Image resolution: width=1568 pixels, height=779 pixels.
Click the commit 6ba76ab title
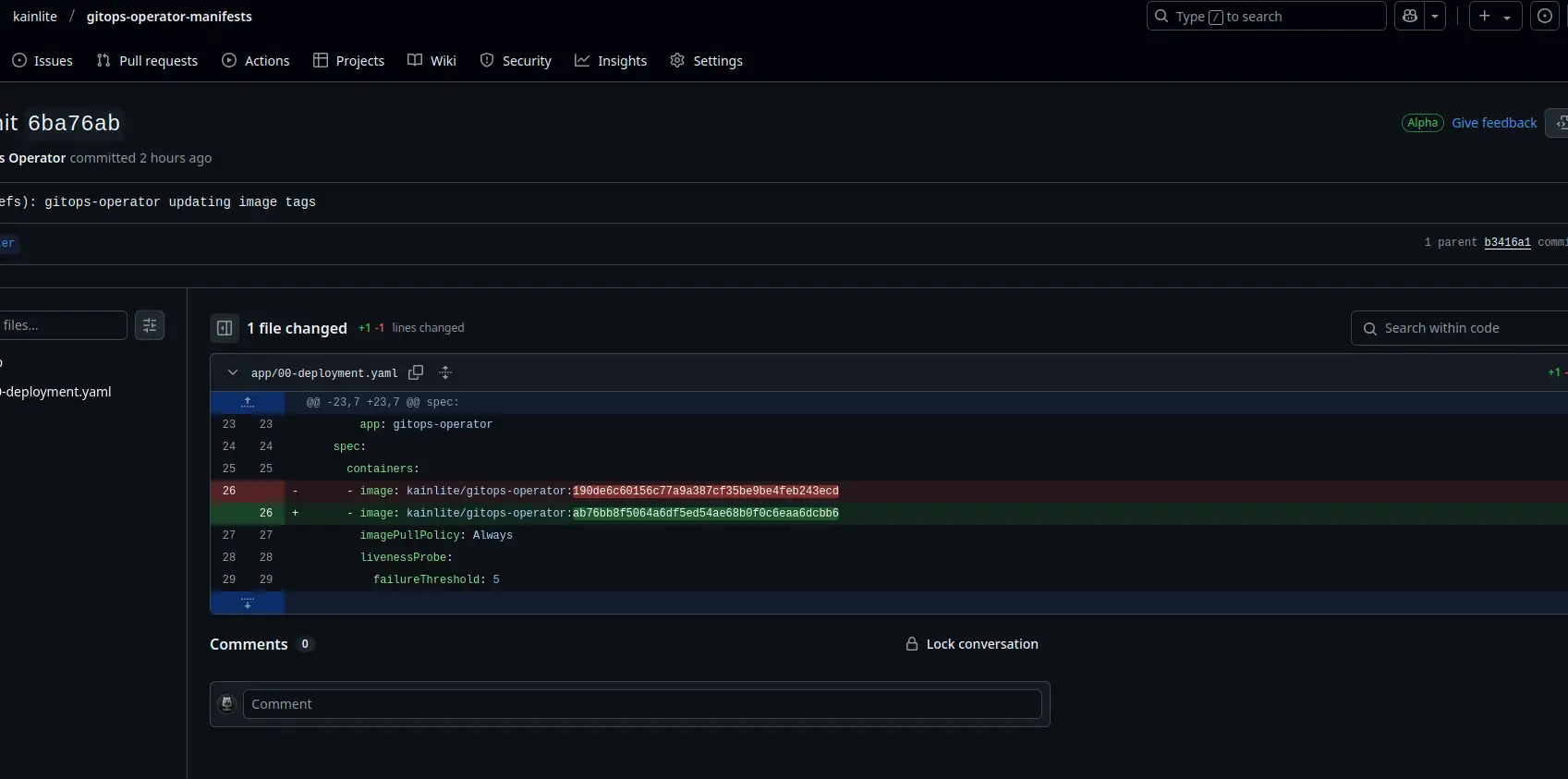tap(60, 123)
